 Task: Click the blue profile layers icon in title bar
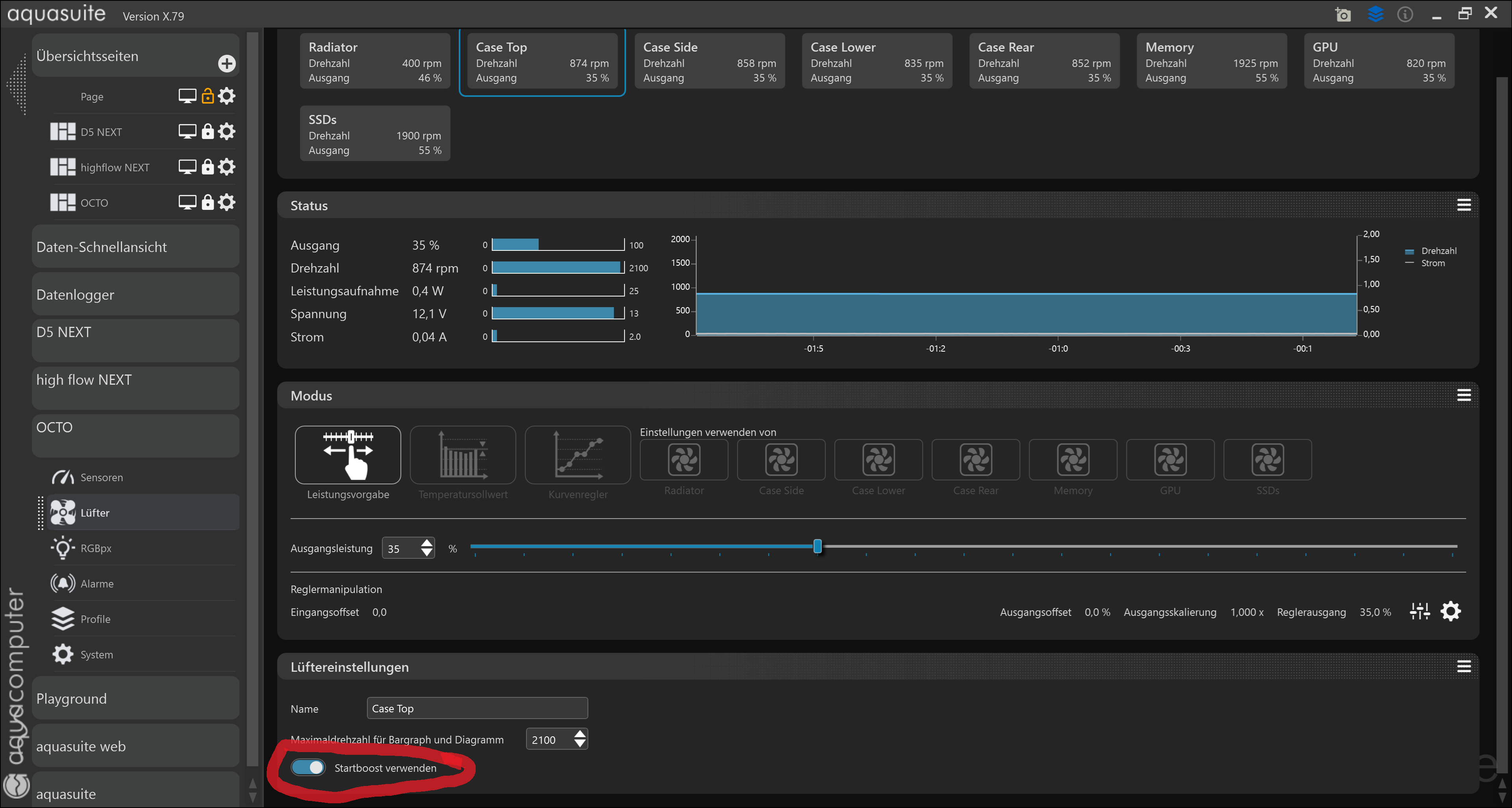click(x=1375, y=14)
